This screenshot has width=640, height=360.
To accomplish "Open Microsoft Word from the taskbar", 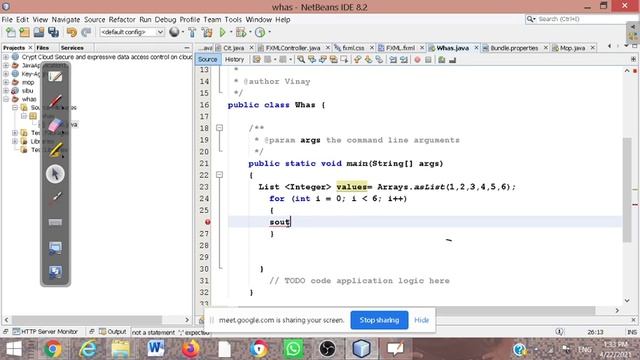I will click(x=156, y=349).
